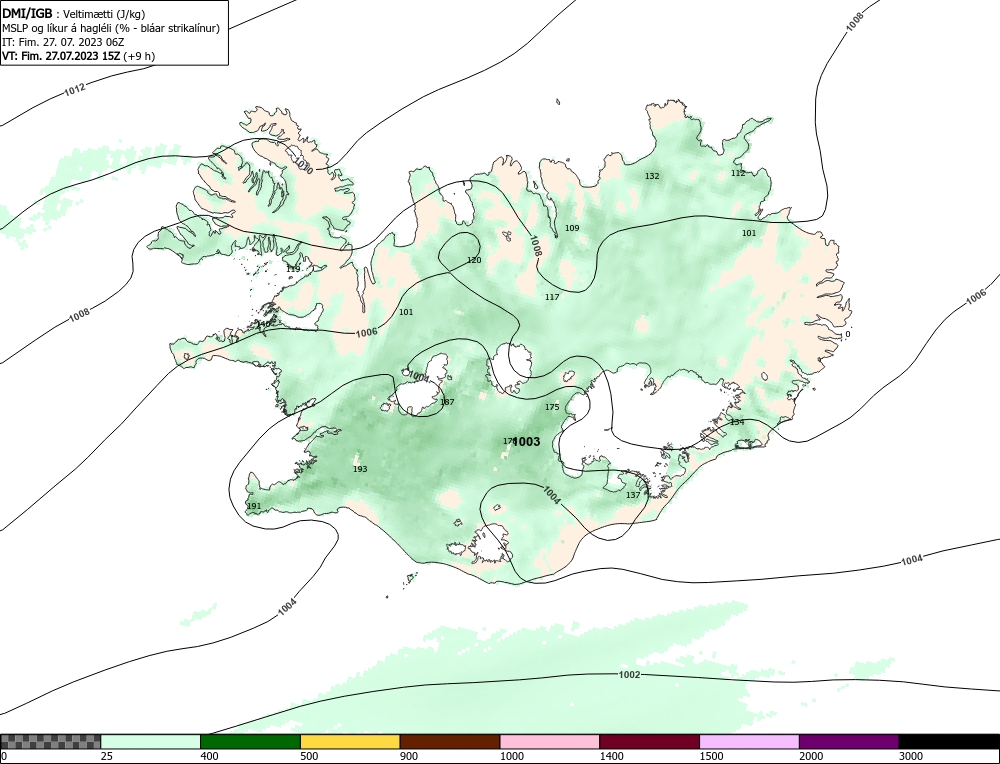
Task: Click the light green 25–400 legend swatch
Action: pos(151,741)
